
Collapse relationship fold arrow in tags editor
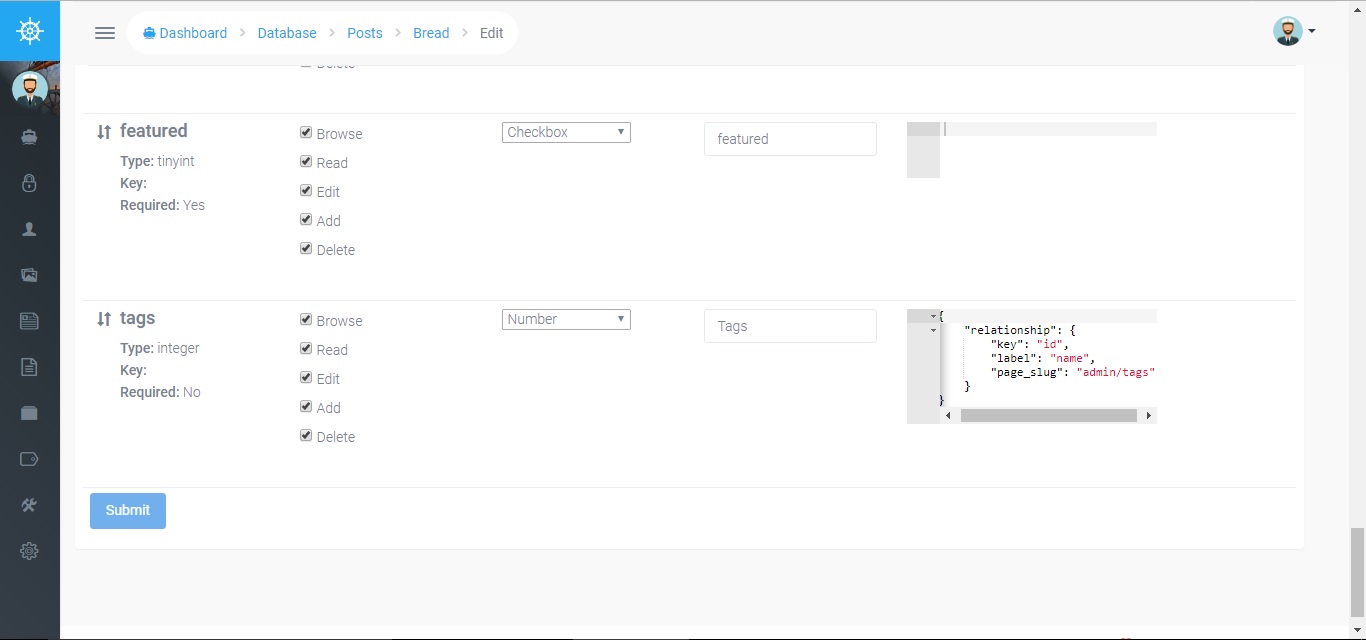(933, 330)
